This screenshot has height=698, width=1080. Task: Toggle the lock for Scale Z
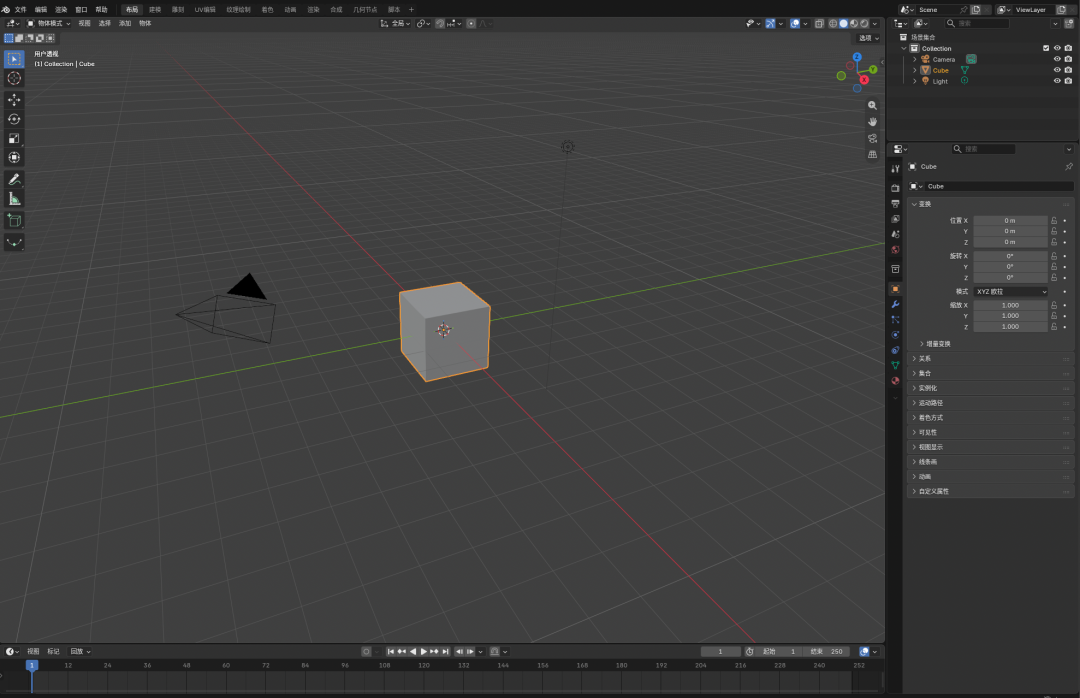pos(1054,327)
